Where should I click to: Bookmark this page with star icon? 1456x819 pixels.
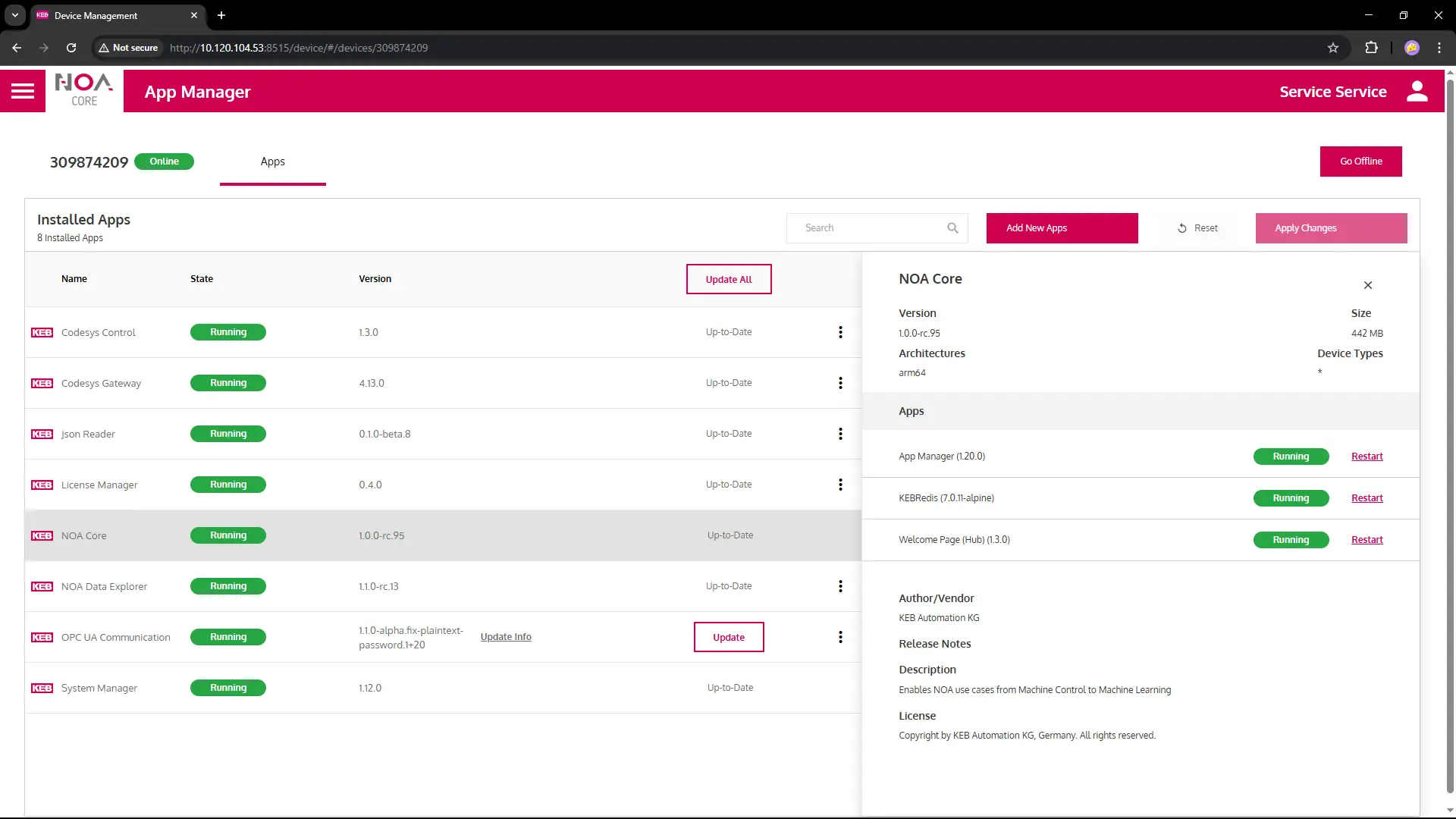tap(1332, 48)
